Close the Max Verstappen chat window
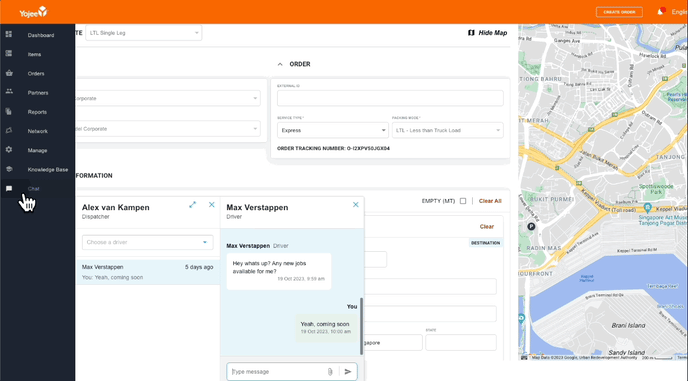The image size is (688, 381). point(355,205)
